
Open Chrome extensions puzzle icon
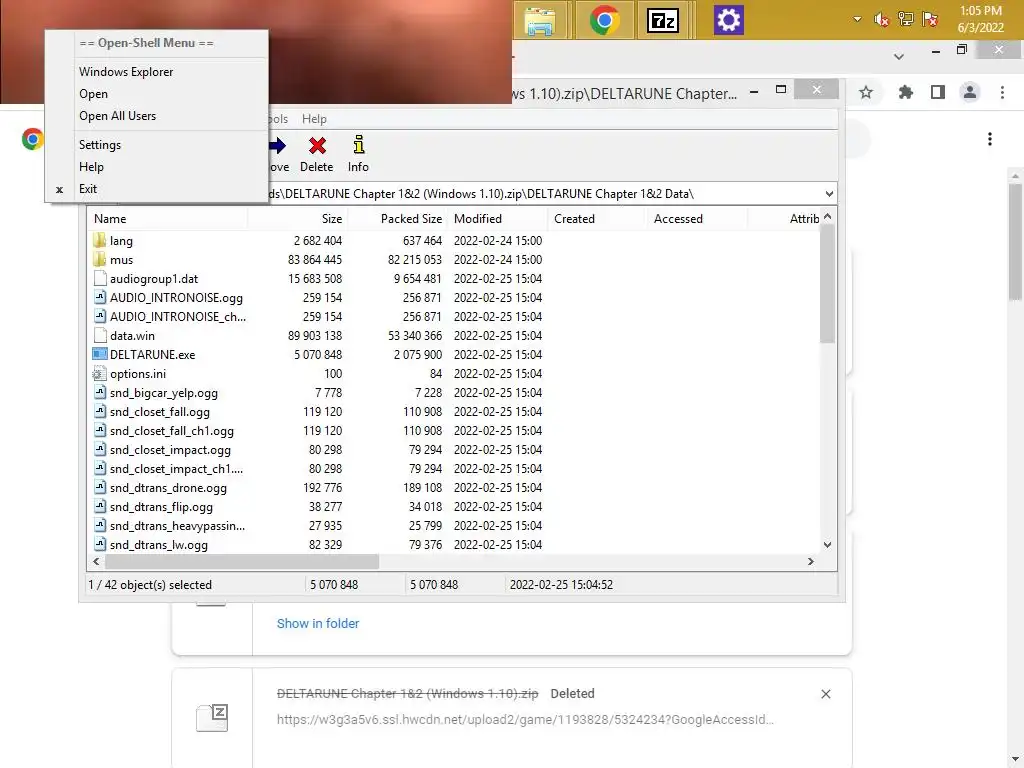click(905, 93)
